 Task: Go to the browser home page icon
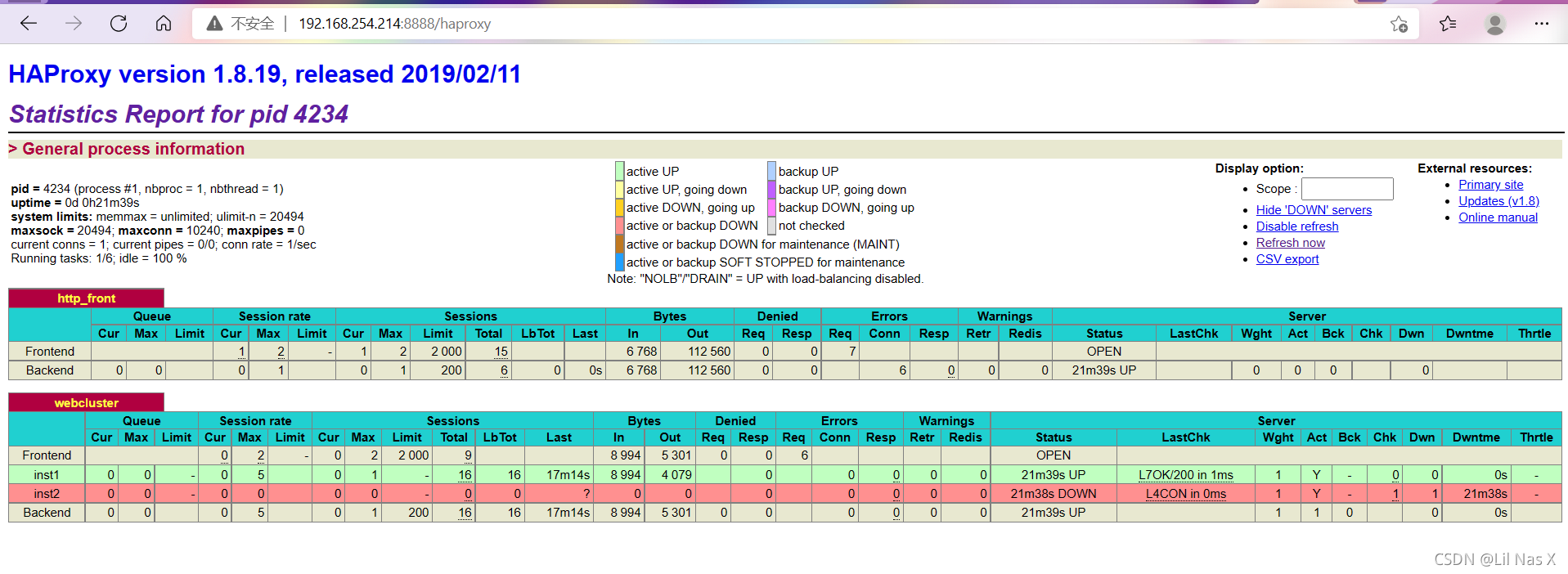[164, 24]
